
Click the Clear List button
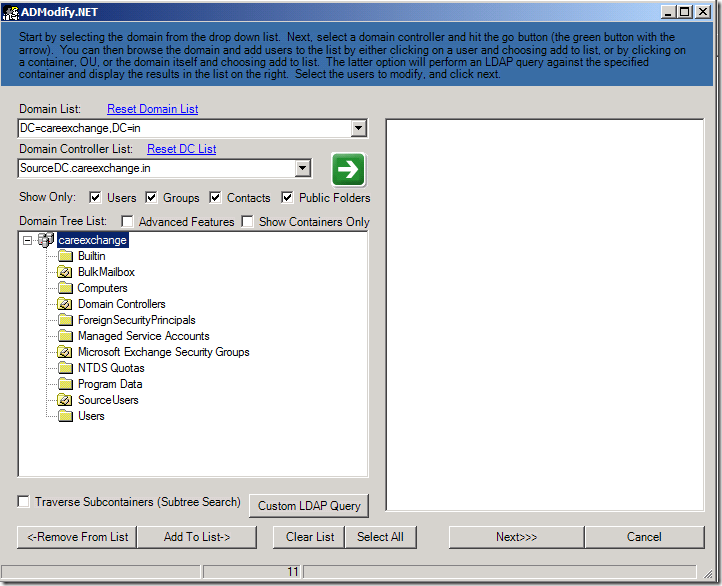click(x=309, y=537)
